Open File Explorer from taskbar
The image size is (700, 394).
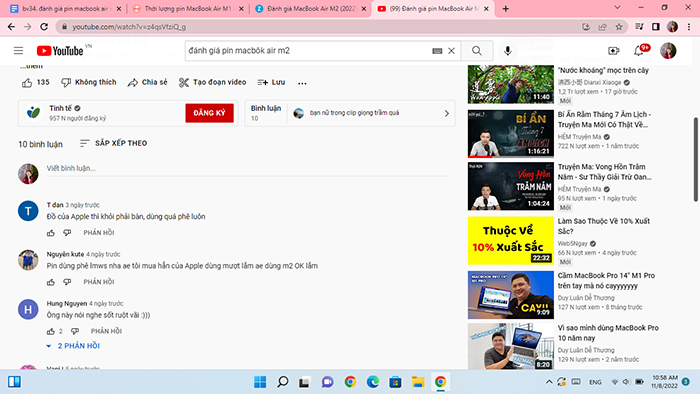coord(418,382)
